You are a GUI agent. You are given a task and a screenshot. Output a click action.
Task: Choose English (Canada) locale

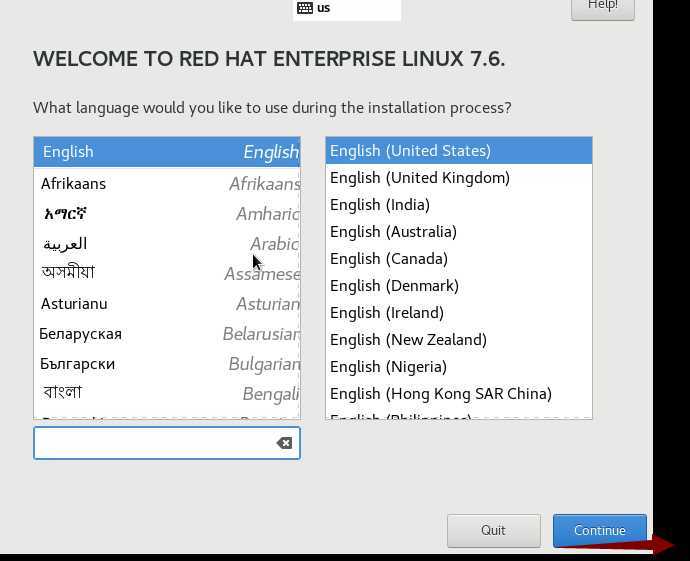(459, 259)
